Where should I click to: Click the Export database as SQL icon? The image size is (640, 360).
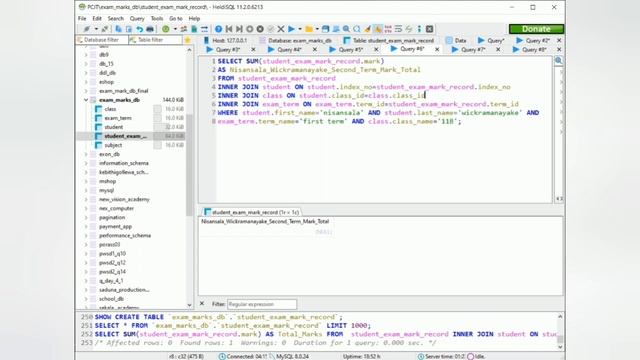click(194, 29)
